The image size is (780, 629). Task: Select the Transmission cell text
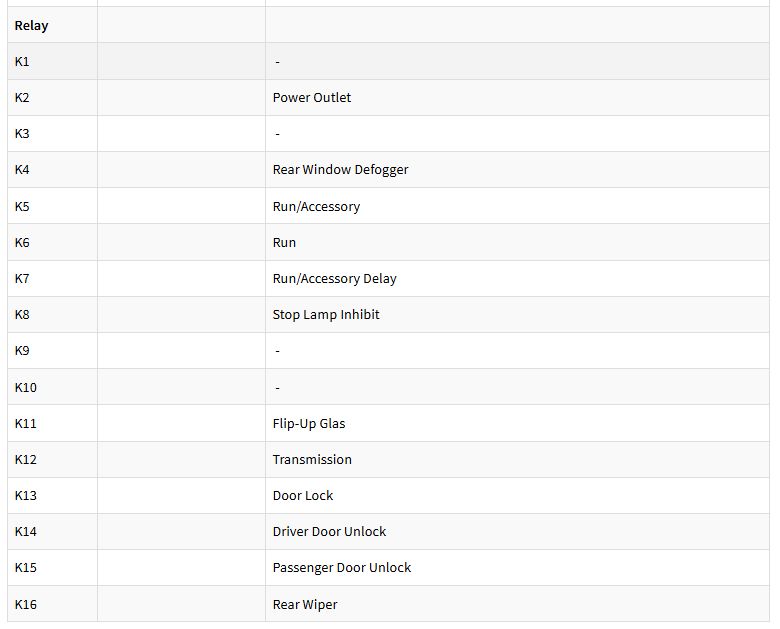(x=312, y=459)
